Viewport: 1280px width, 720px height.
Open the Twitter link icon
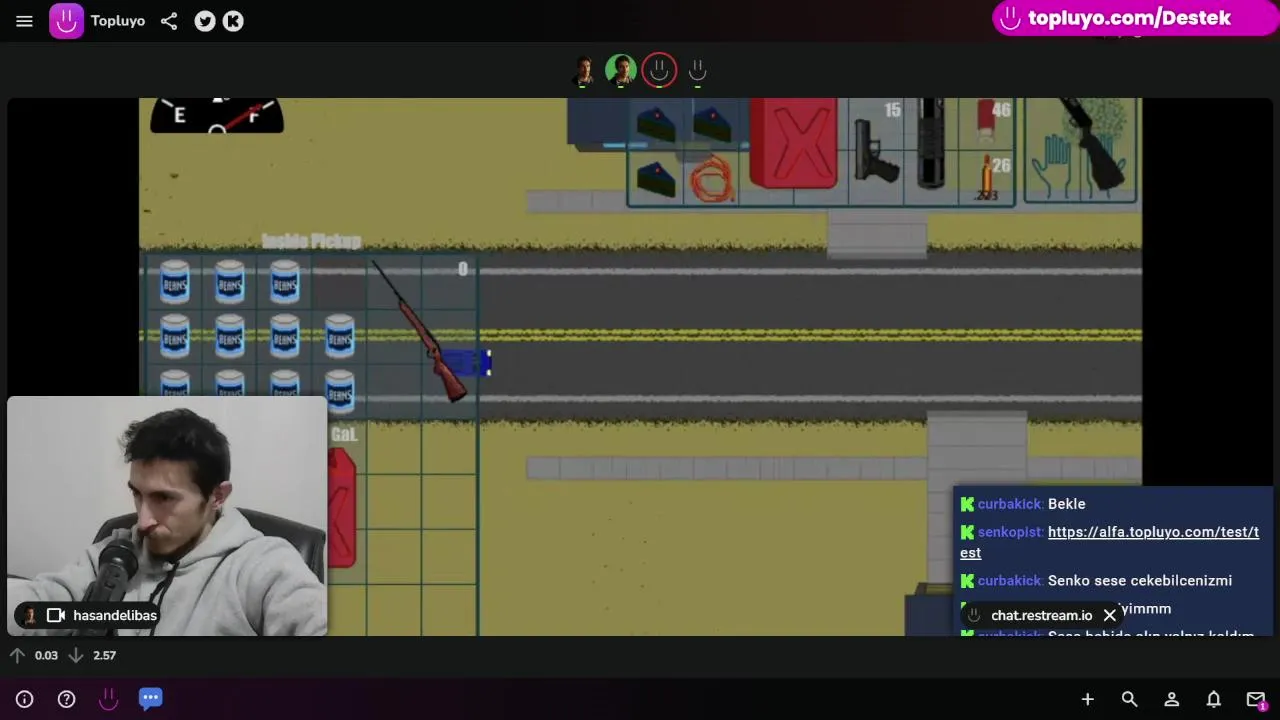pos(205,21)
